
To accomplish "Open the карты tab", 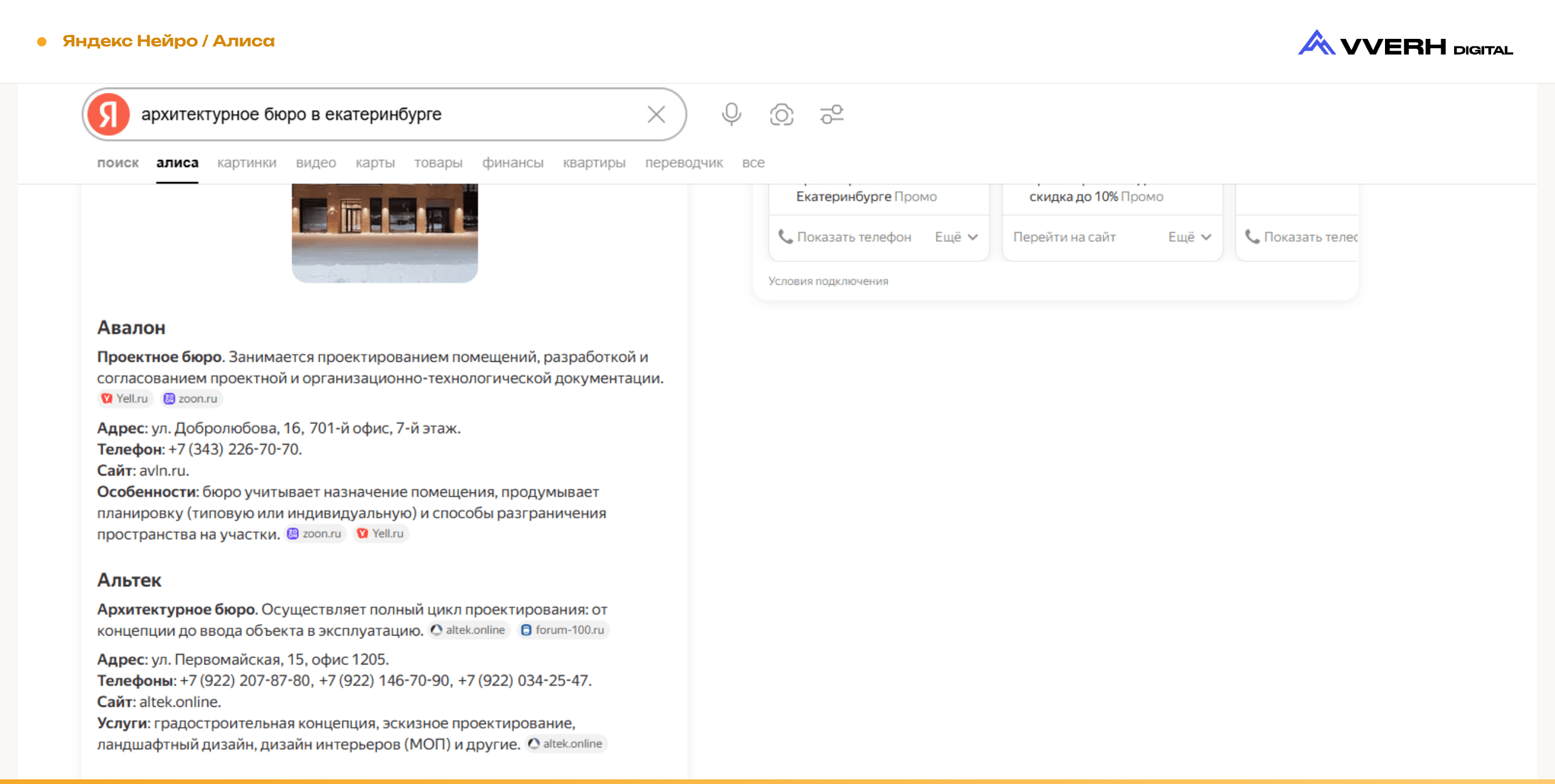I will [x=375, y=163].
